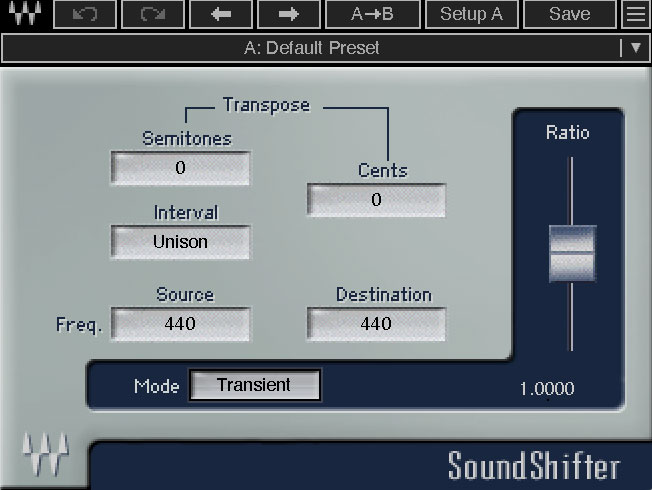652x490 pixels.
Task: Switch setup with the Setup A button
Action: (472, 14)
